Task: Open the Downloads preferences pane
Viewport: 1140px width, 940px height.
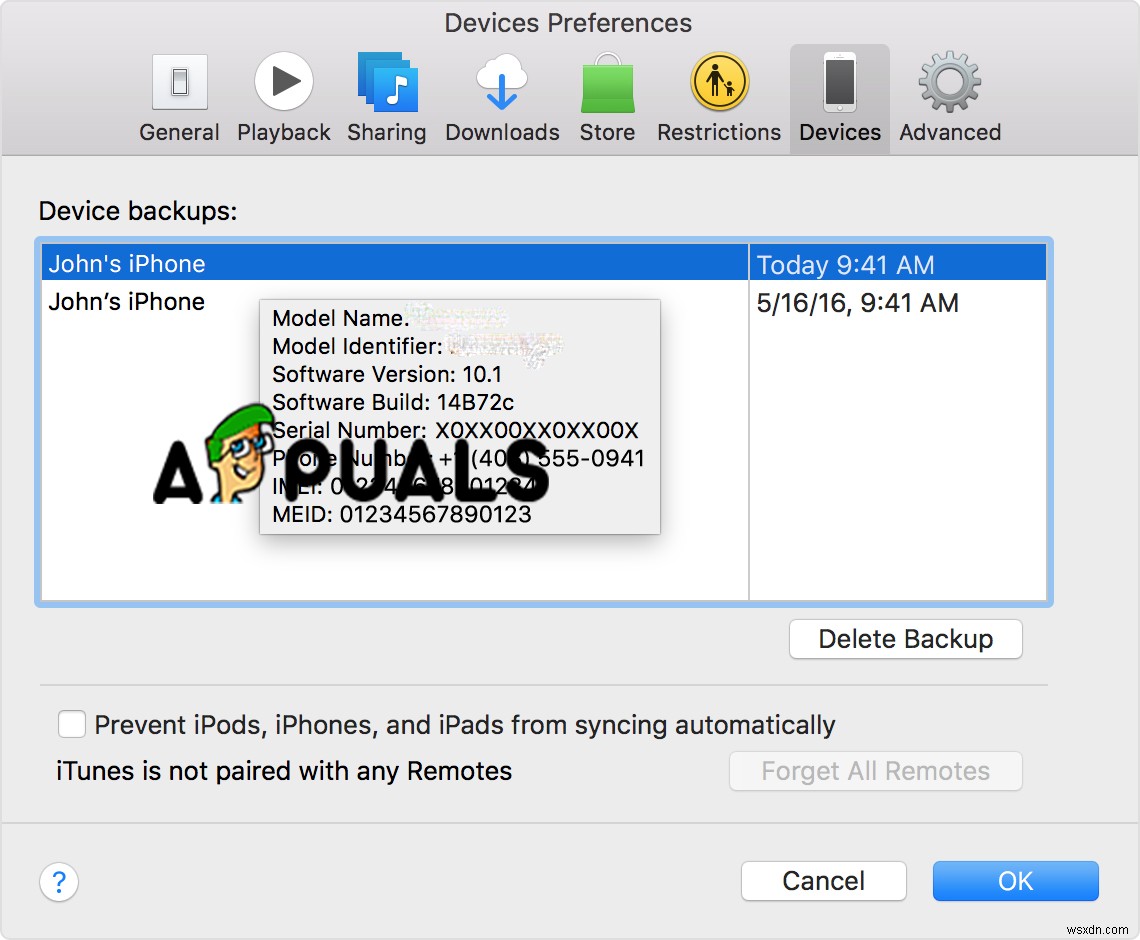Action: point(501,95)
